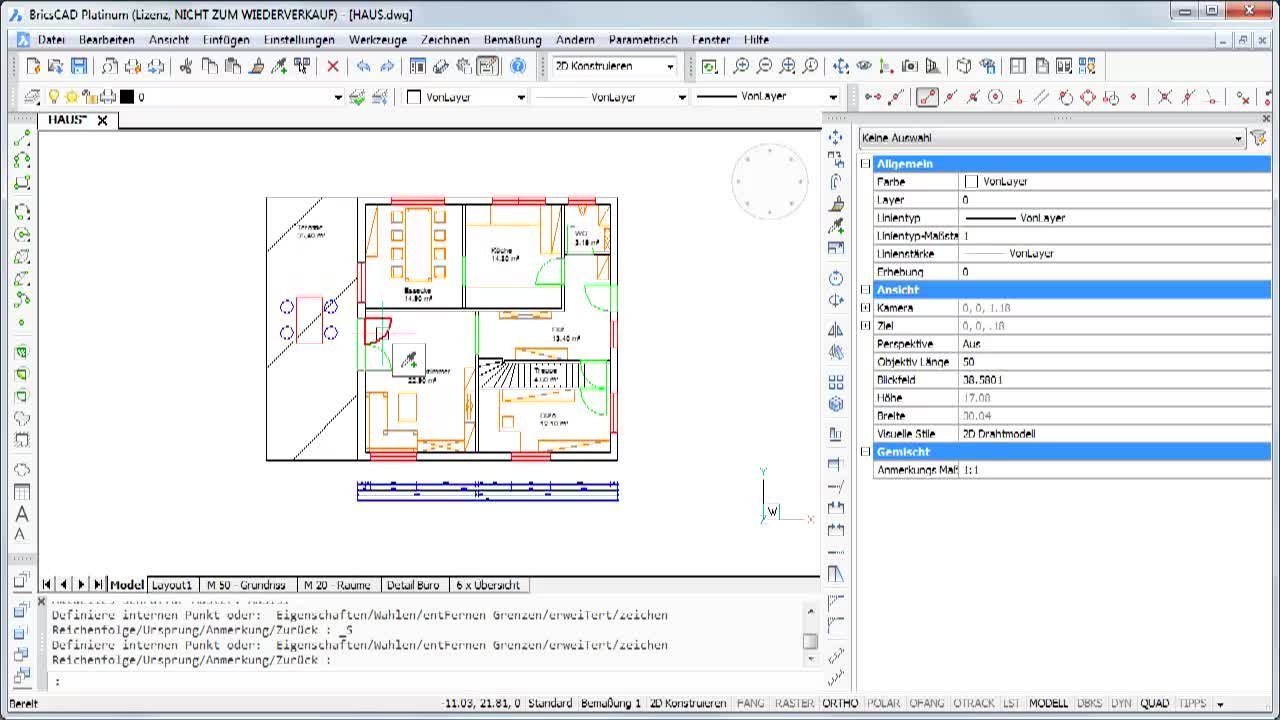Click the Undo arrow icon
The image size is (1280, 720).
(x=363, y=66)
